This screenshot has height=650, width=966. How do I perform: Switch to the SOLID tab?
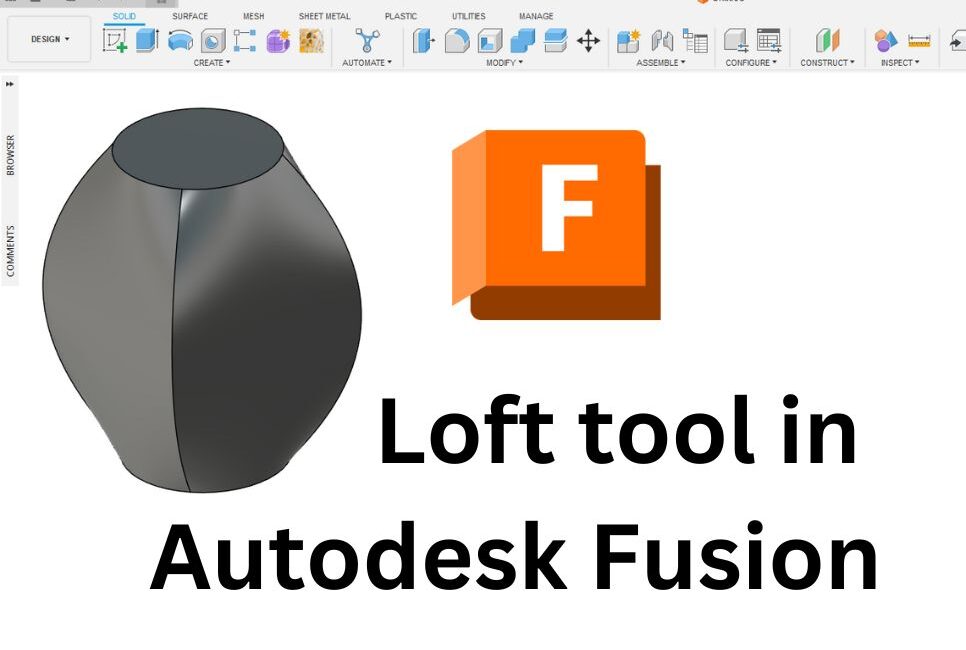coord(124,17)
